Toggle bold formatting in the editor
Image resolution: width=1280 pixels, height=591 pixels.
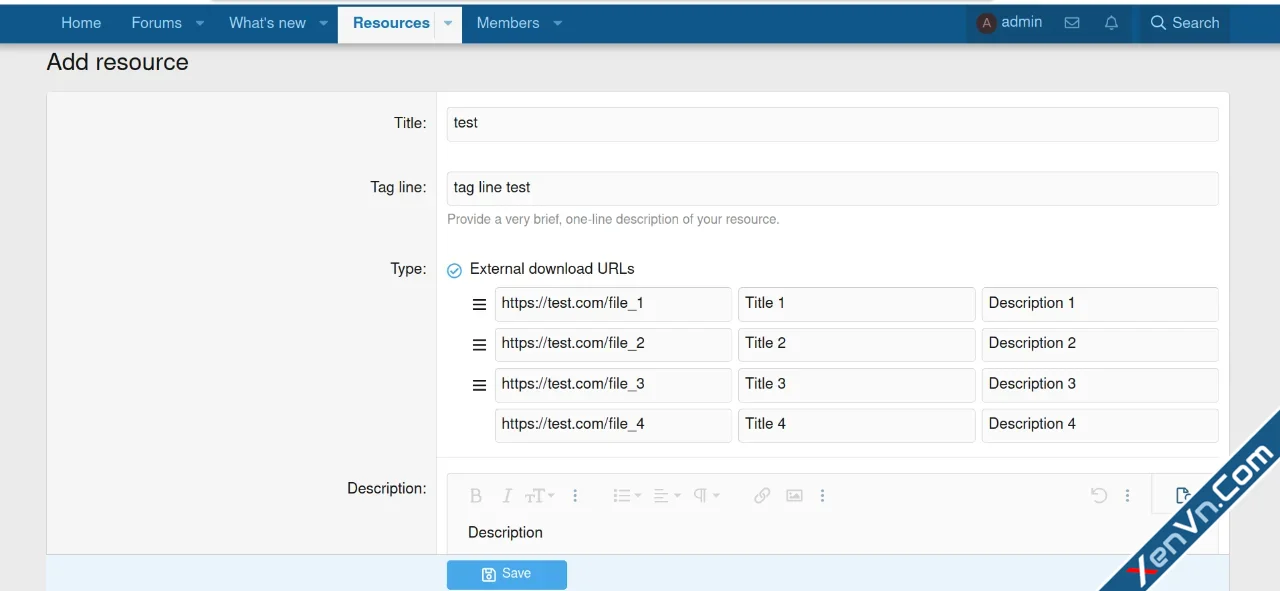pyautogui.click(x=476, y=496)
